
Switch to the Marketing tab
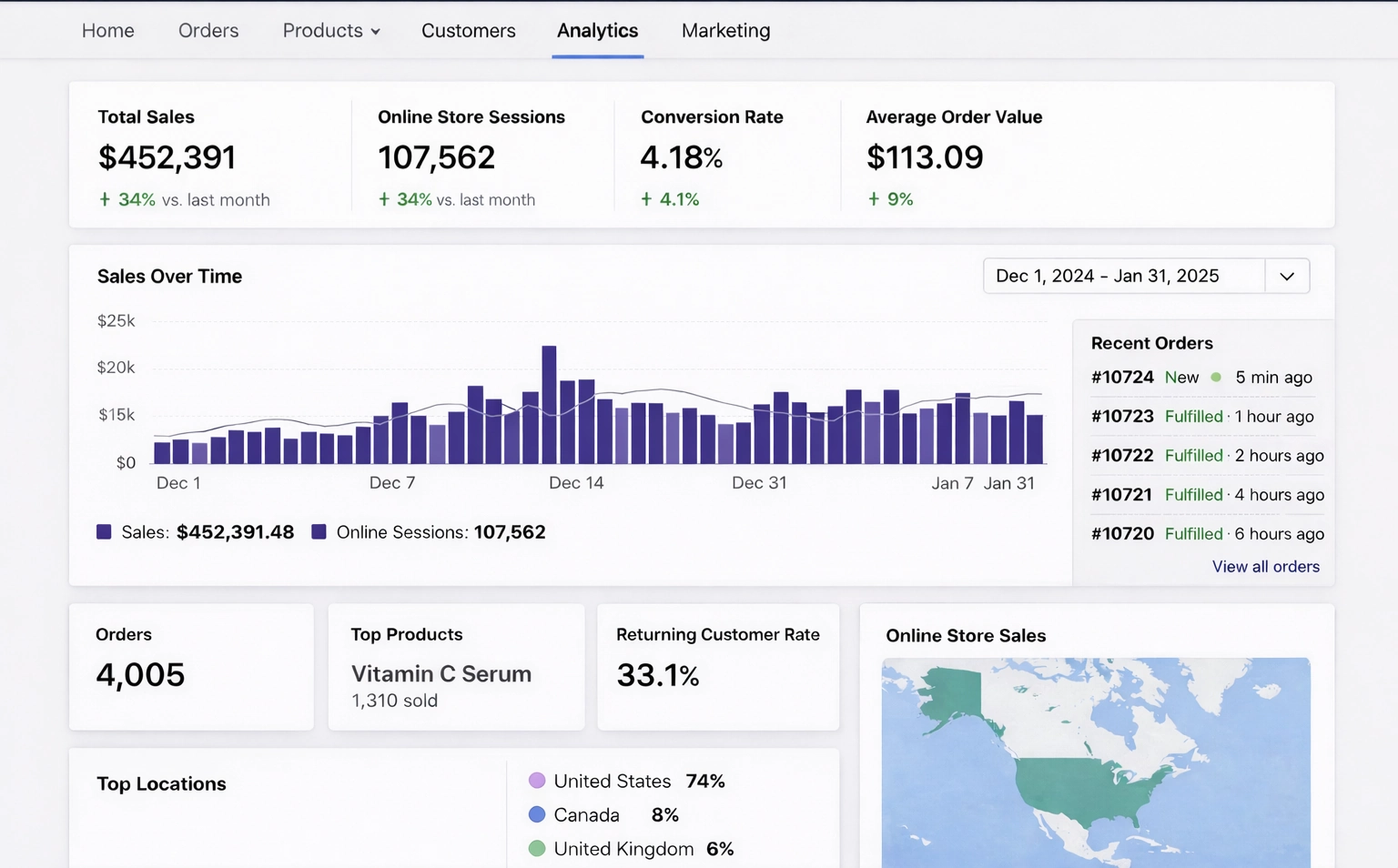tap(724, 30)
